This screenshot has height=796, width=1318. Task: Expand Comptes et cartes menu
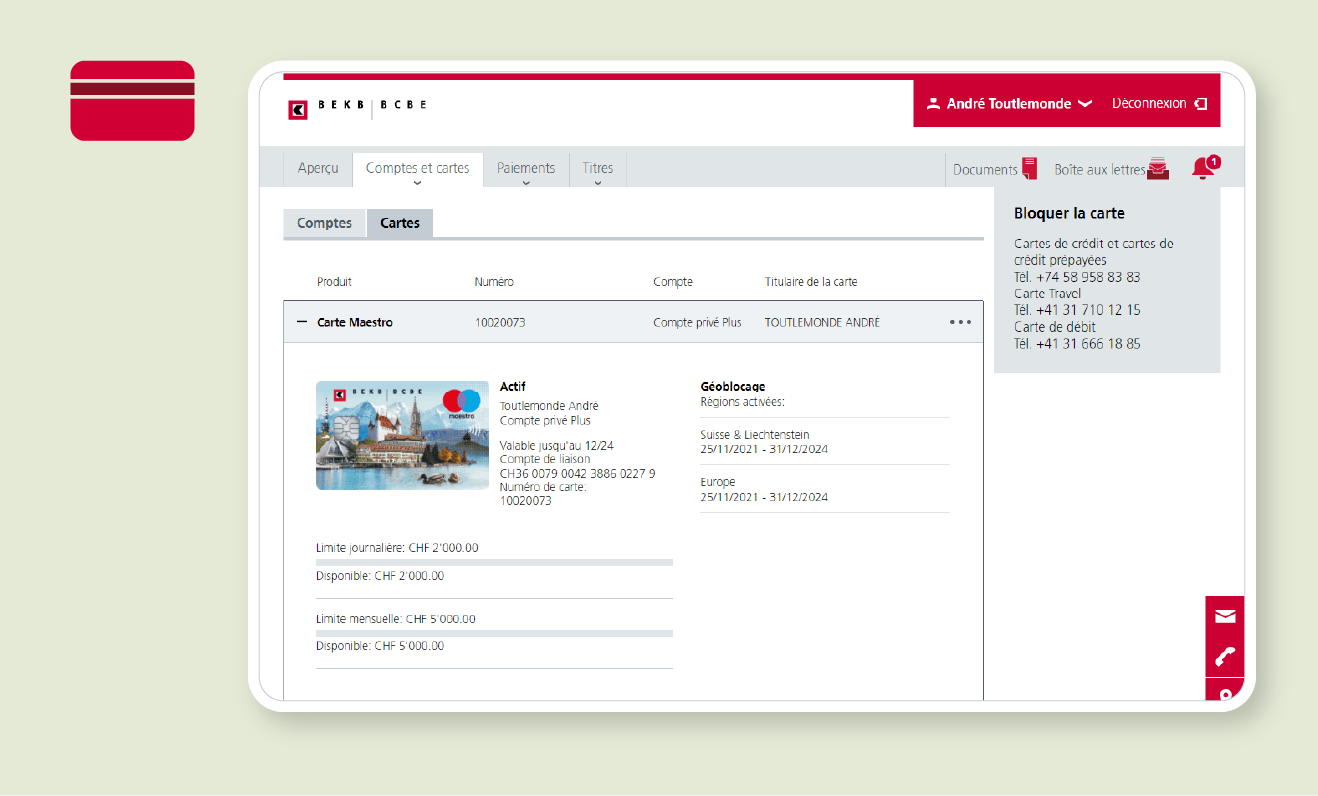pyautogui.click(x=417, y=169)
